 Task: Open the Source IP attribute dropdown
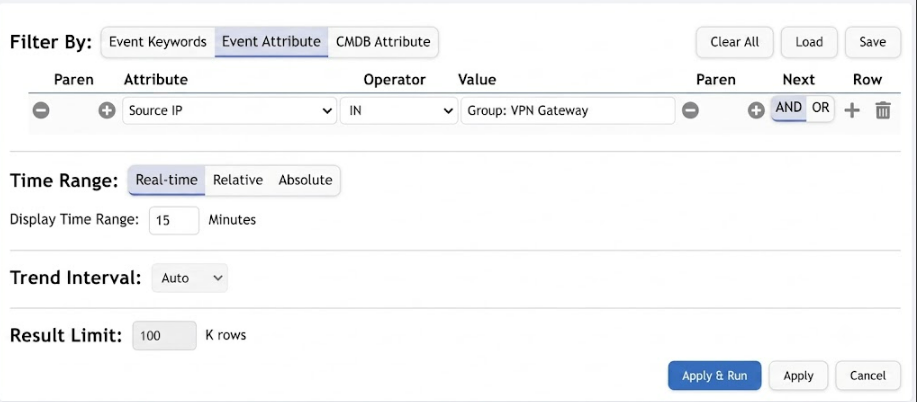229,111
